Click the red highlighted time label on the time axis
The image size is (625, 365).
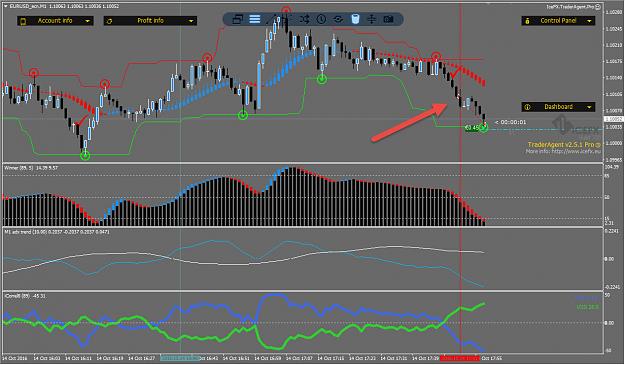click(460, 358)
